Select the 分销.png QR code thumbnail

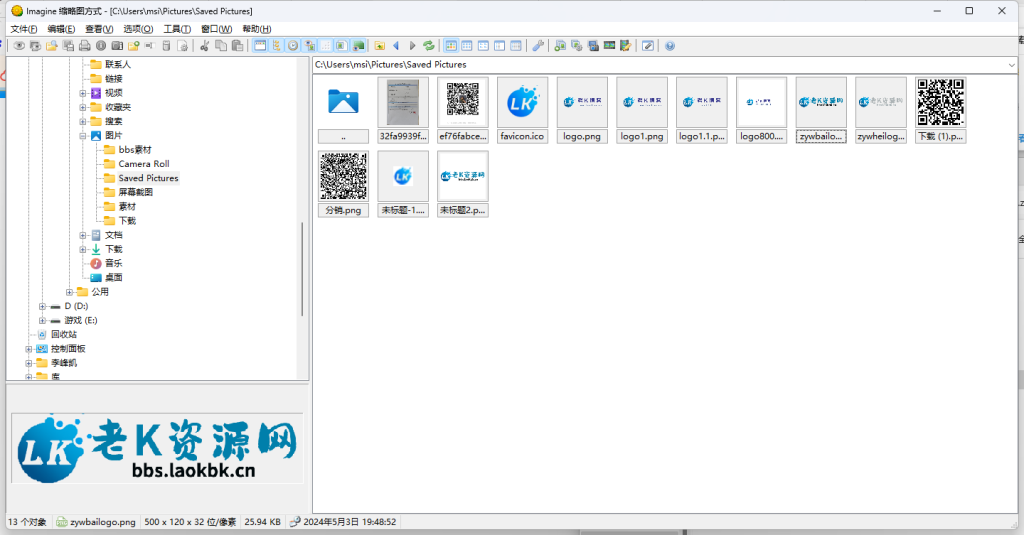point(344,184)
